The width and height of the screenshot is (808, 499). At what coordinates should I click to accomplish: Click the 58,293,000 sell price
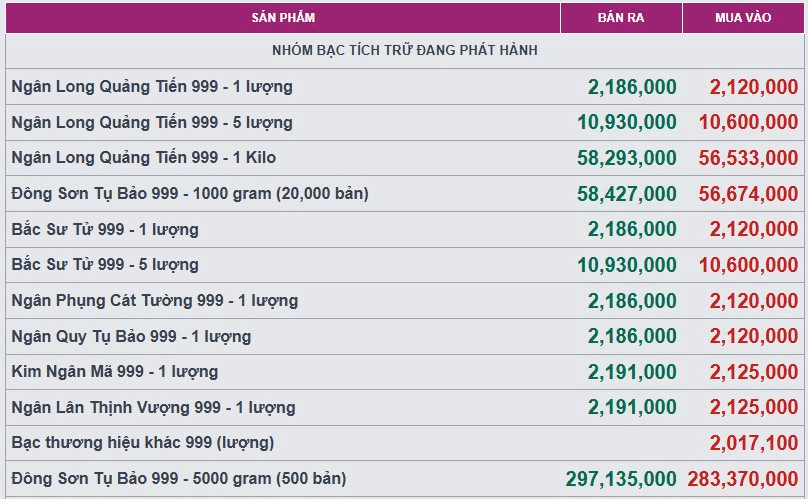tap(627, 158)
